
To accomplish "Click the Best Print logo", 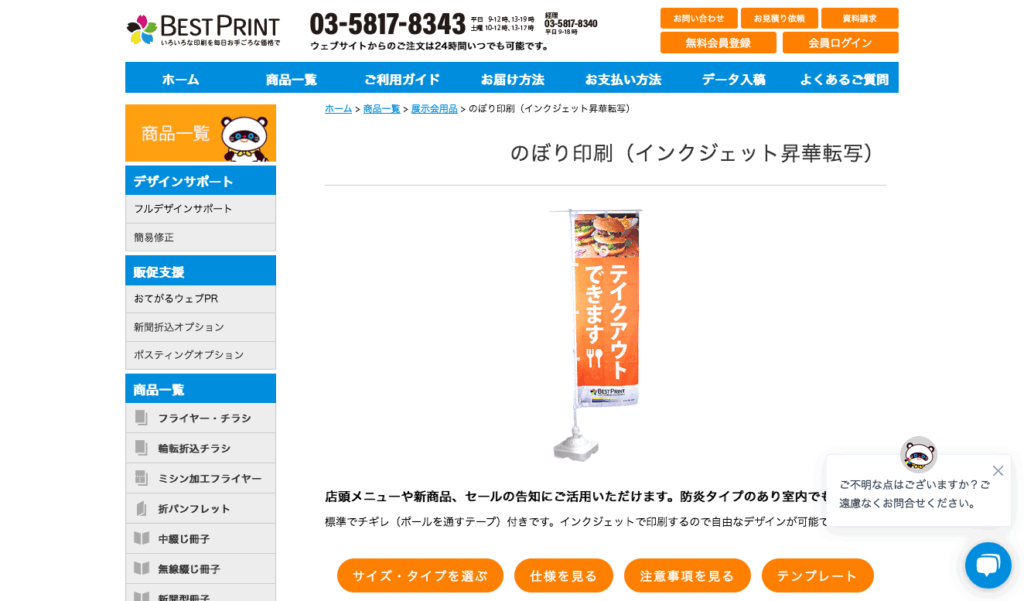I will coord(203,30).
